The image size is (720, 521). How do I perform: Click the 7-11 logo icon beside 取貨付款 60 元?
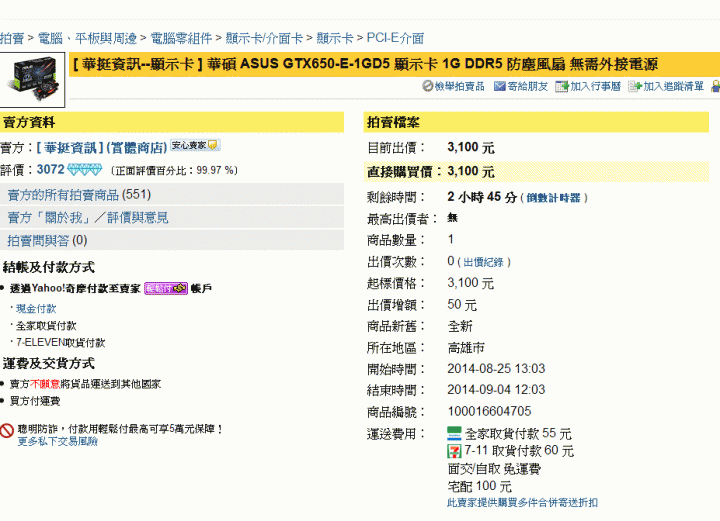point(454,451)
